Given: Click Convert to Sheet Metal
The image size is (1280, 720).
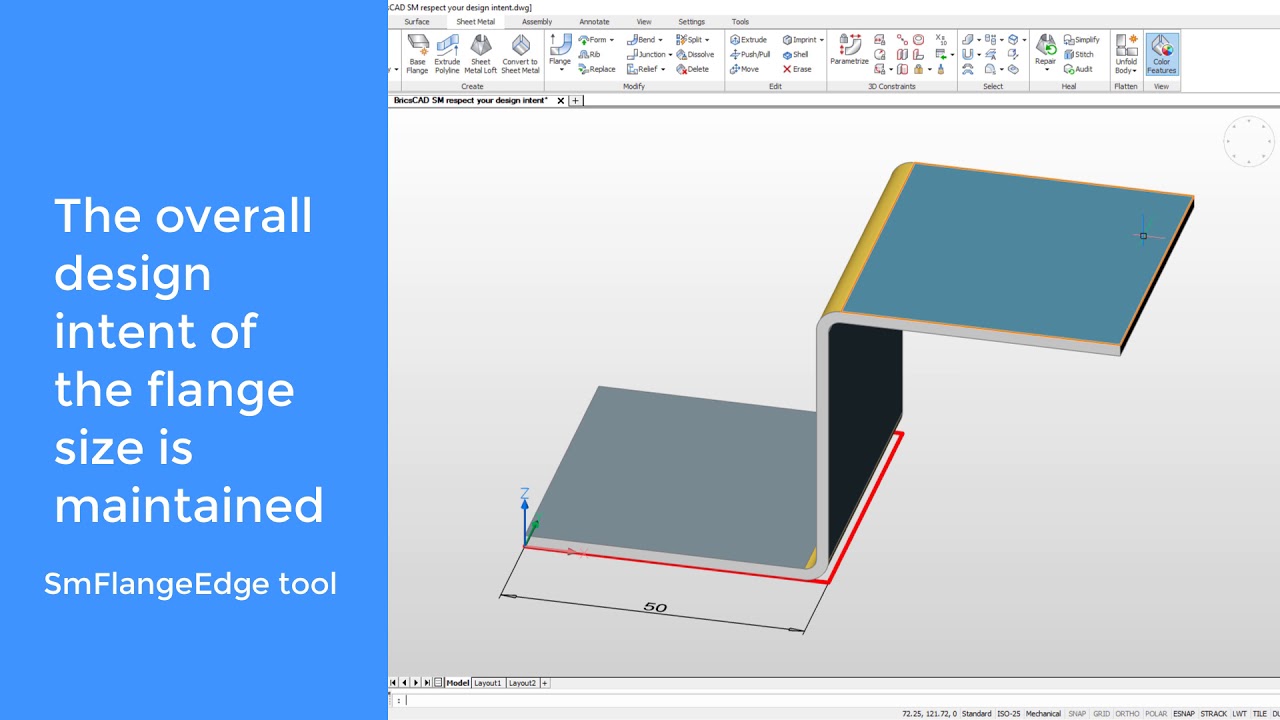Looking at the screenshot, I should pos(520,54).
